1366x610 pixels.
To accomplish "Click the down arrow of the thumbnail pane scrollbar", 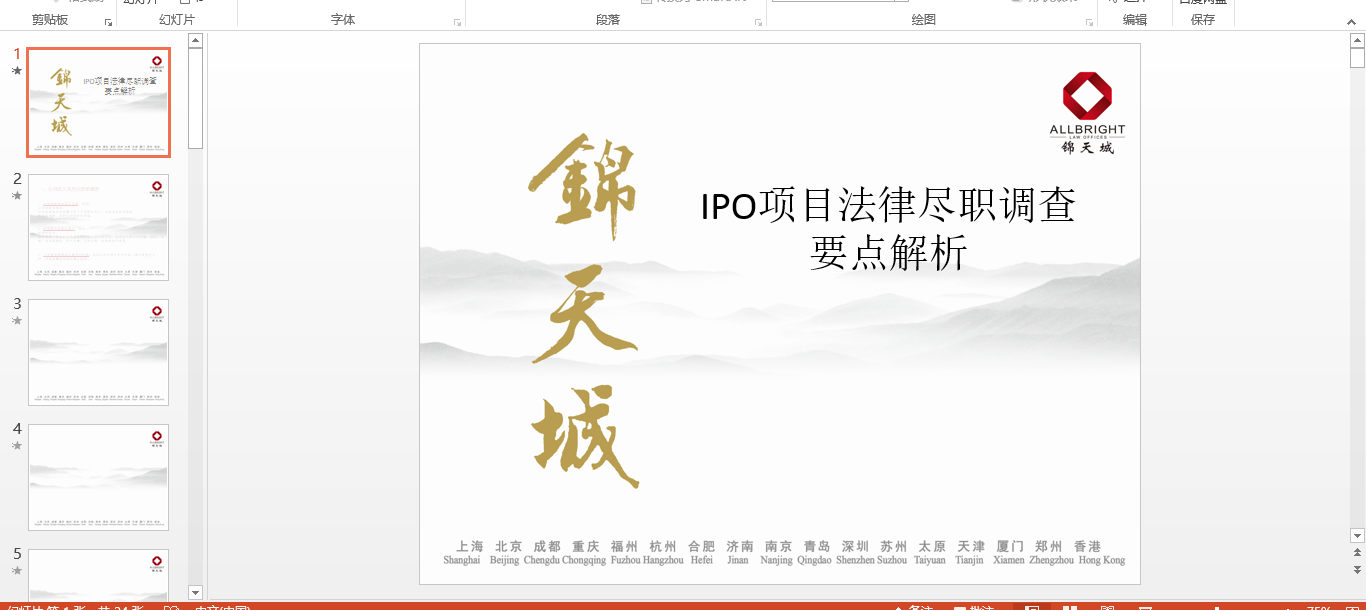I will pyautogui.click(x=195, y=592).
